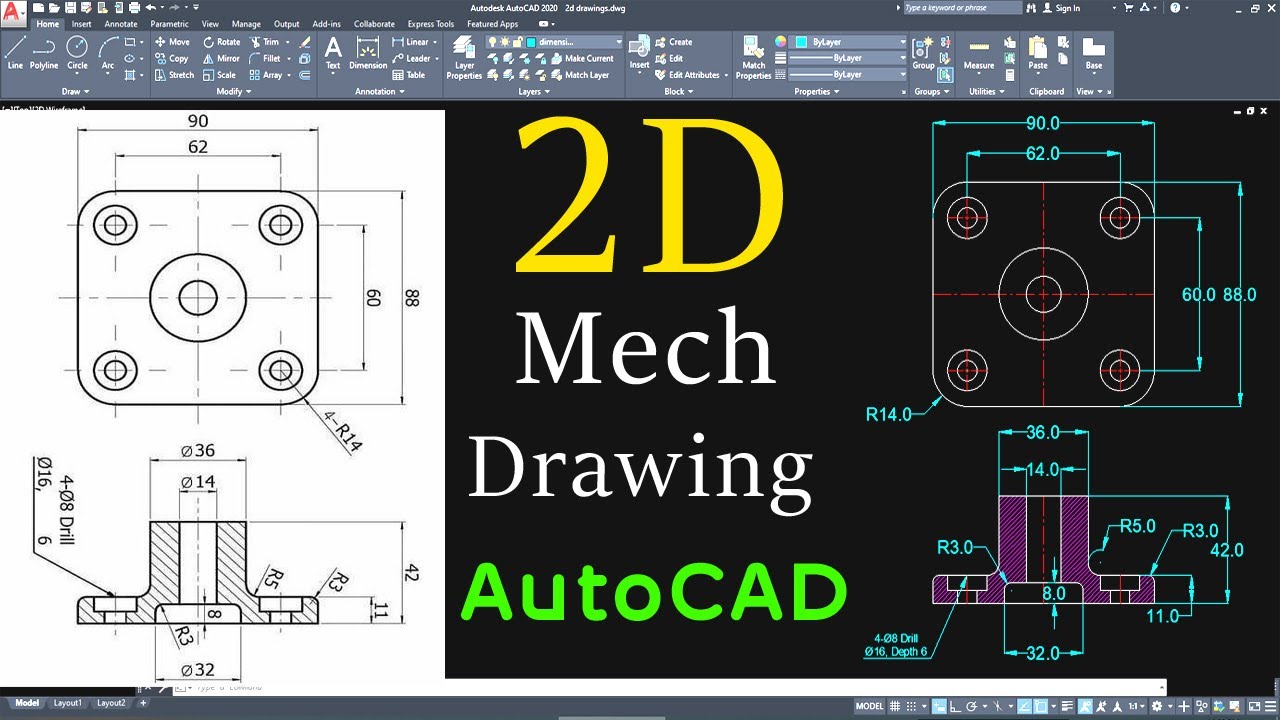Open Layer Properties manager
This screenshot has width=1280, height=720.
(x=464, y=57)
